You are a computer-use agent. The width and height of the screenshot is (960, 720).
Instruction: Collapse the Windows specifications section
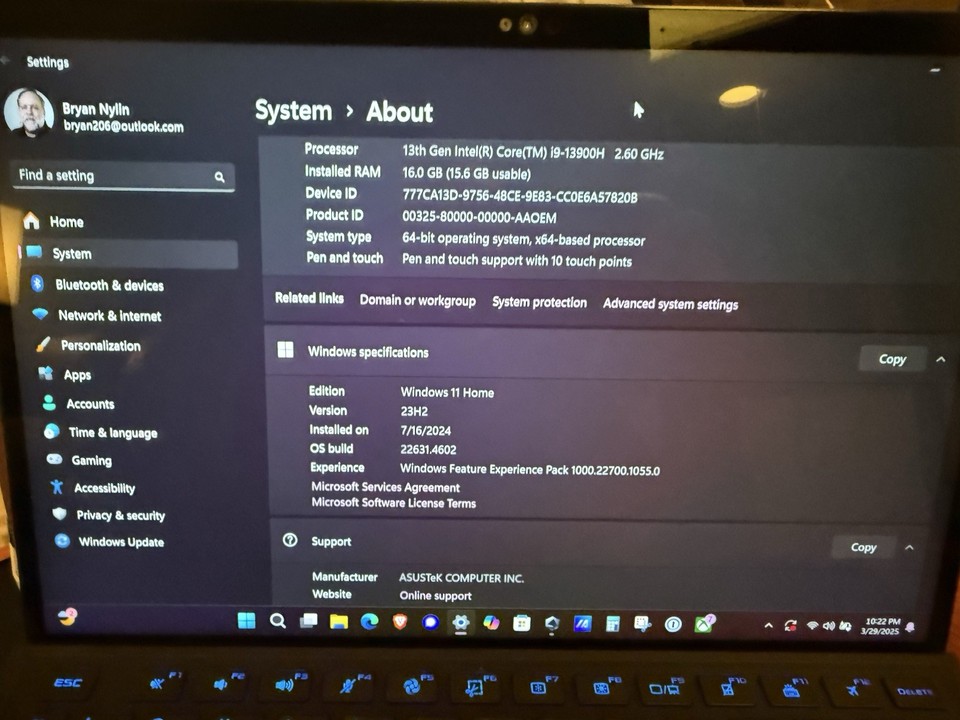click(x=939, y=358)
